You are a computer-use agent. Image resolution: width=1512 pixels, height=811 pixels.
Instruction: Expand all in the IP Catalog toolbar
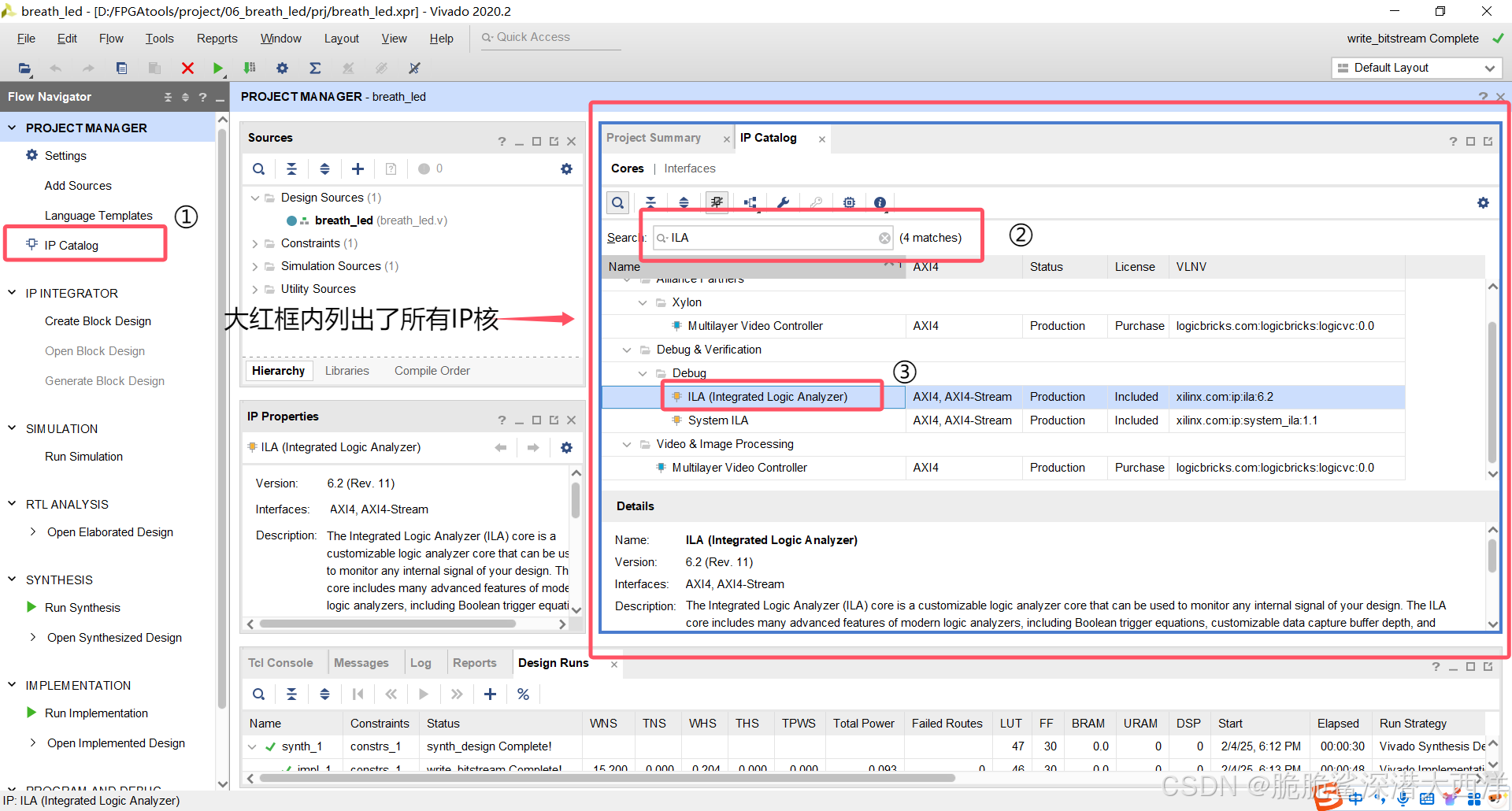pyautogui.click(x=684, y=202)
